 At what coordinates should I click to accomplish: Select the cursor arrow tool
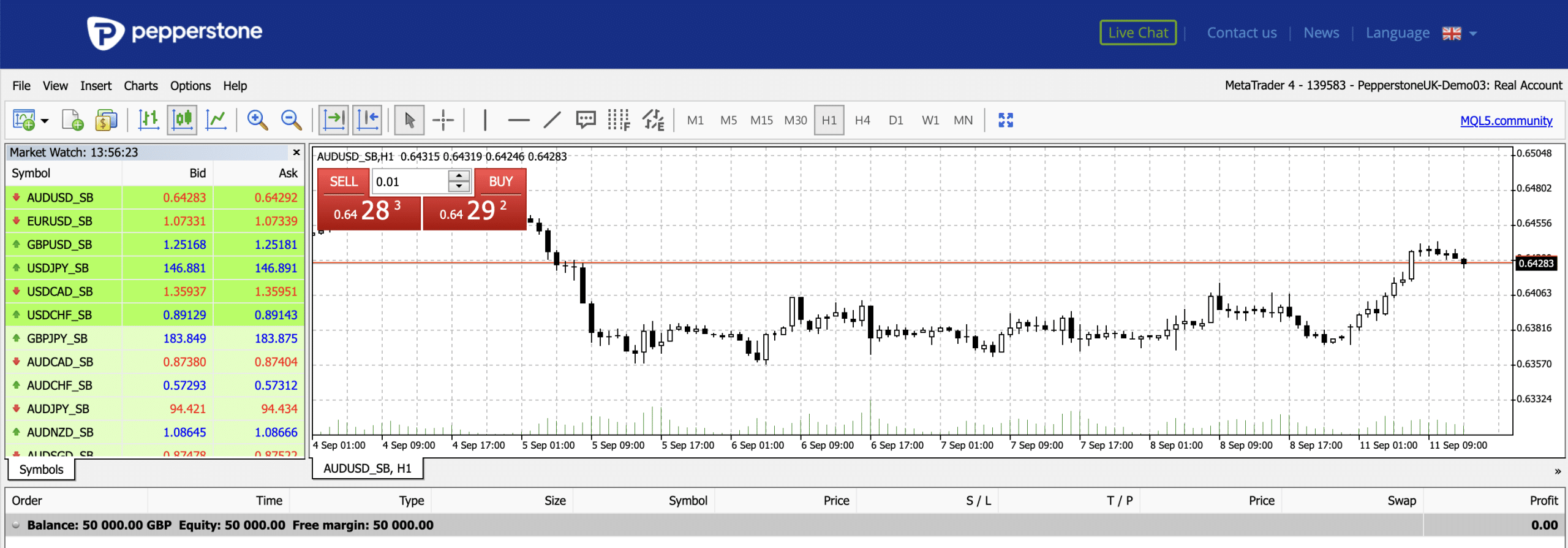pos(410,120)
